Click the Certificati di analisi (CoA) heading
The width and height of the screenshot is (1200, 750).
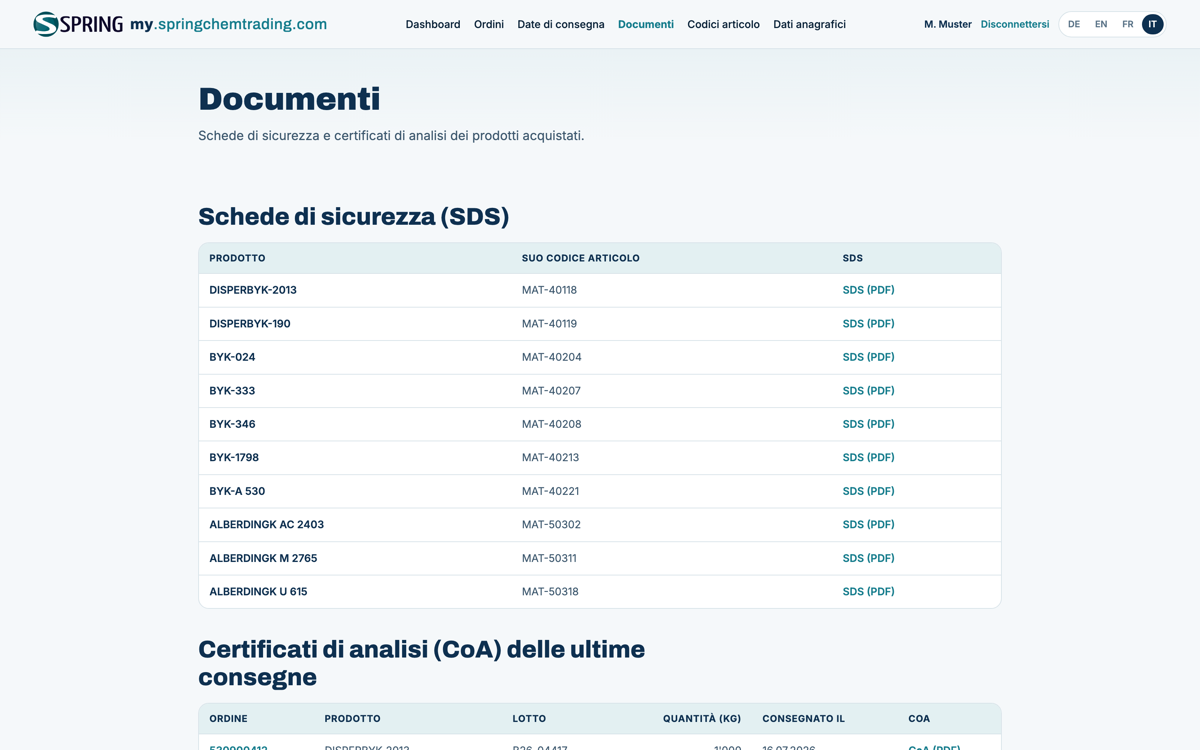[421, 663]
